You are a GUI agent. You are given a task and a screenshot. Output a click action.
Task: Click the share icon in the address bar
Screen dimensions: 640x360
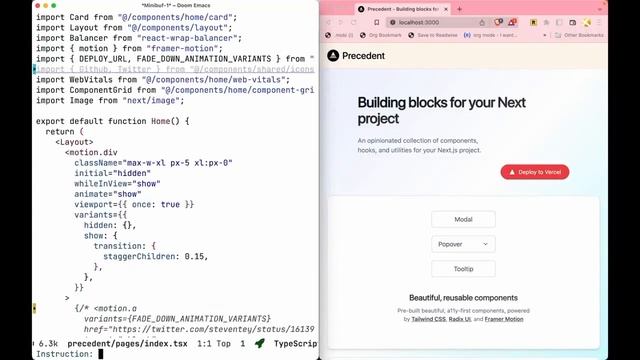coord(482,22)
